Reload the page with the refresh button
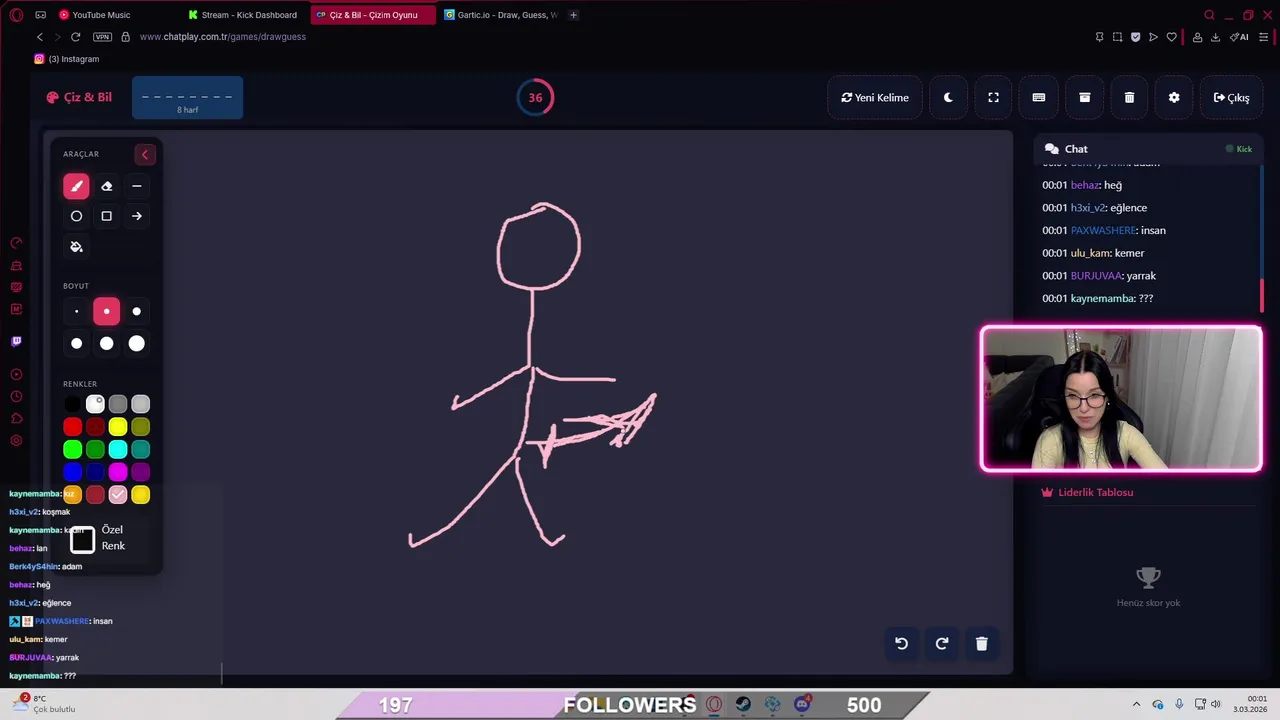 75,37
